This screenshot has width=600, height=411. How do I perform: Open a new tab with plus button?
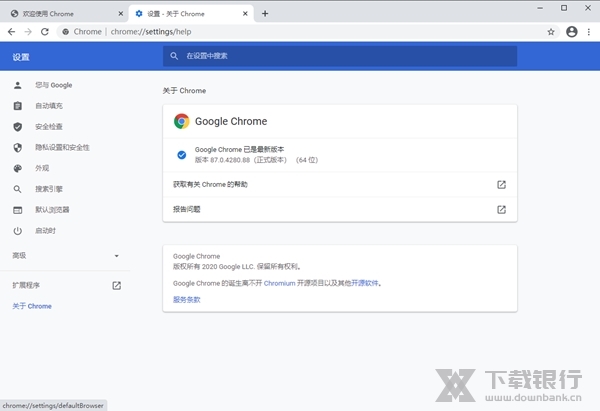[x=265, y=14]
